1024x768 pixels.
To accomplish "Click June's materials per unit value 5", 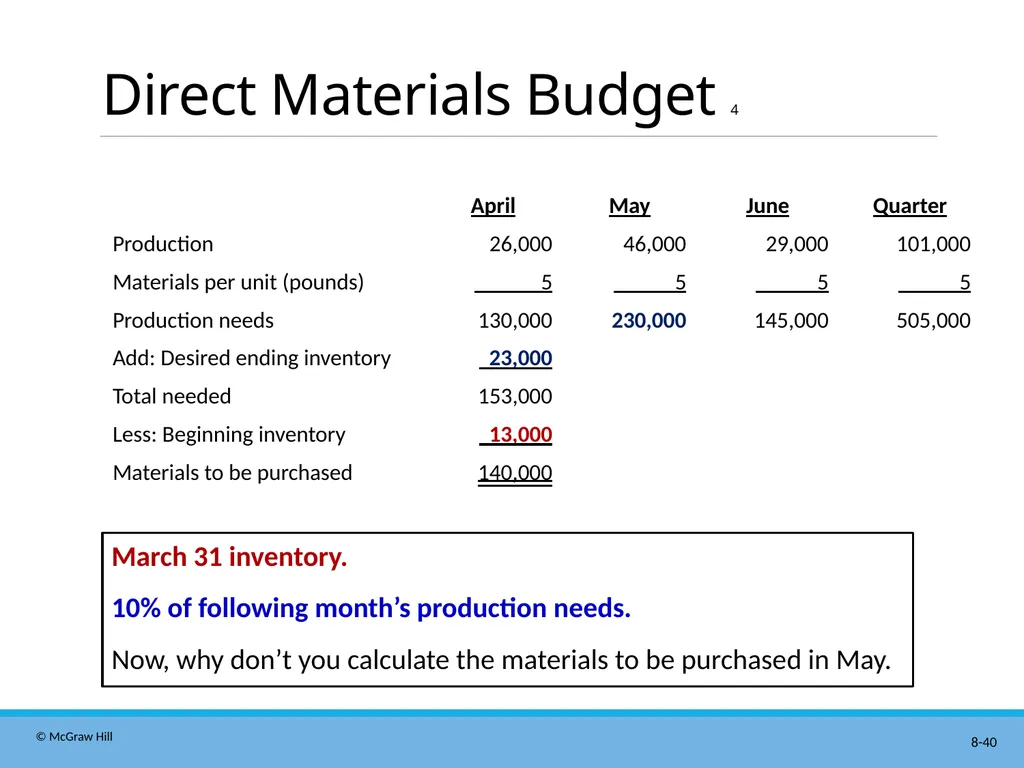I will tap(823, 283).
